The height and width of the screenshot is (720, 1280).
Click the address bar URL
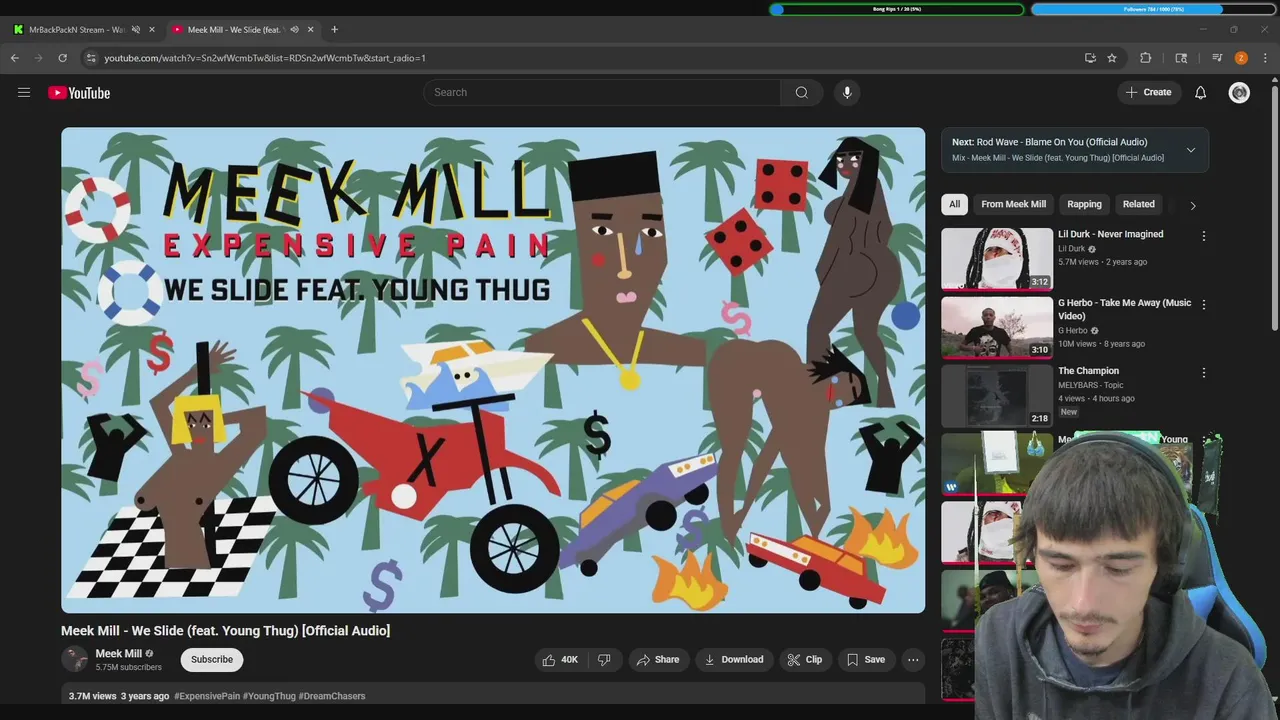click(265, 58)
